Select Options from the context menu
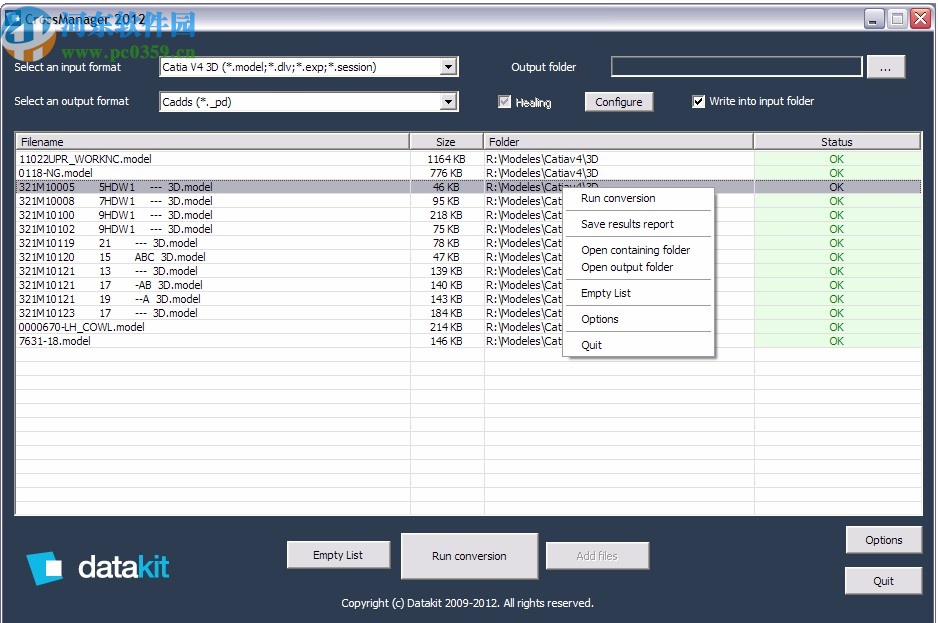The image size is (938, 623). coord(600,319)
